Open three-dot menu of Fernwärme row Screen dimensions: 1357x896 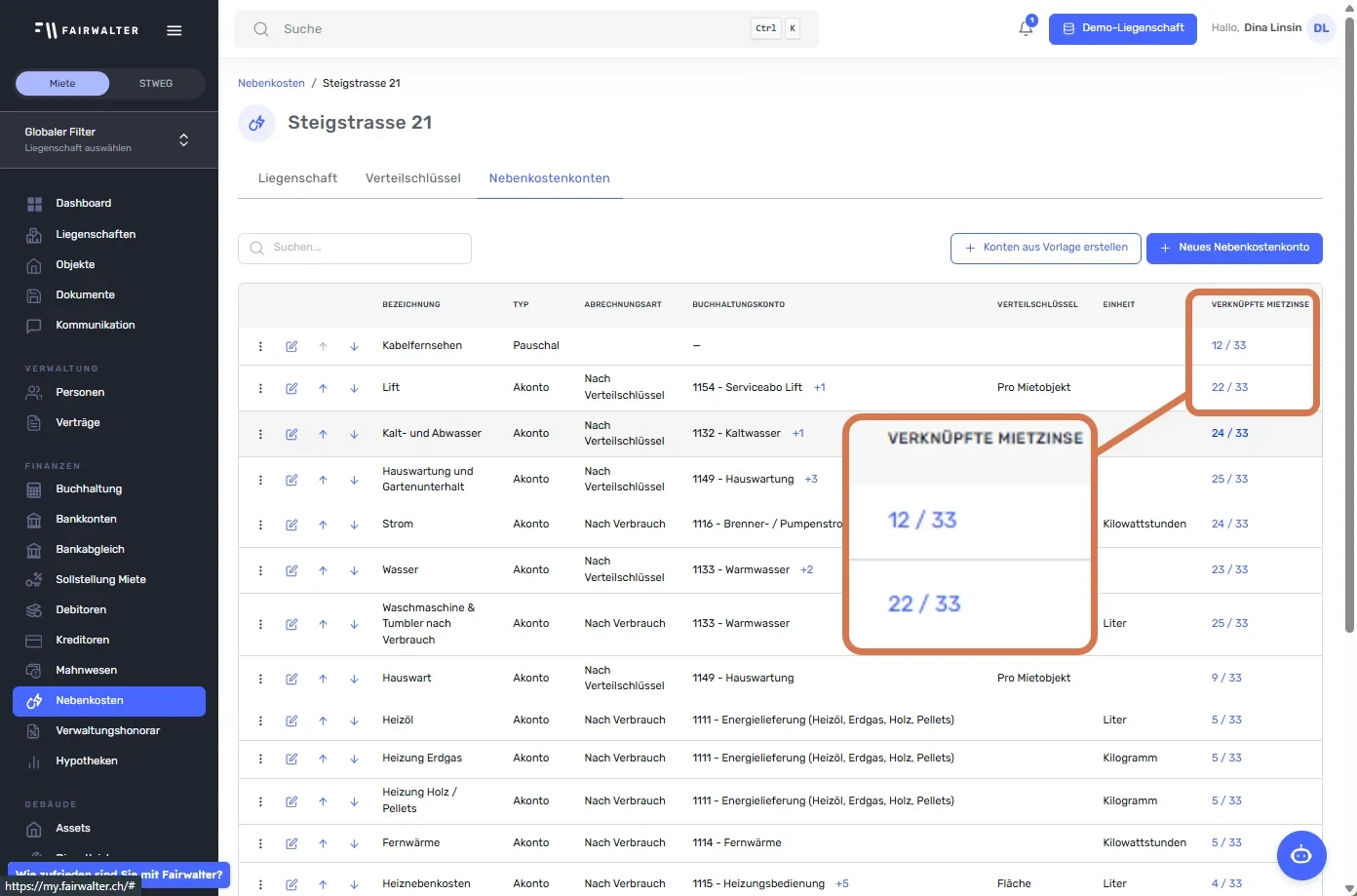point(260,843)
